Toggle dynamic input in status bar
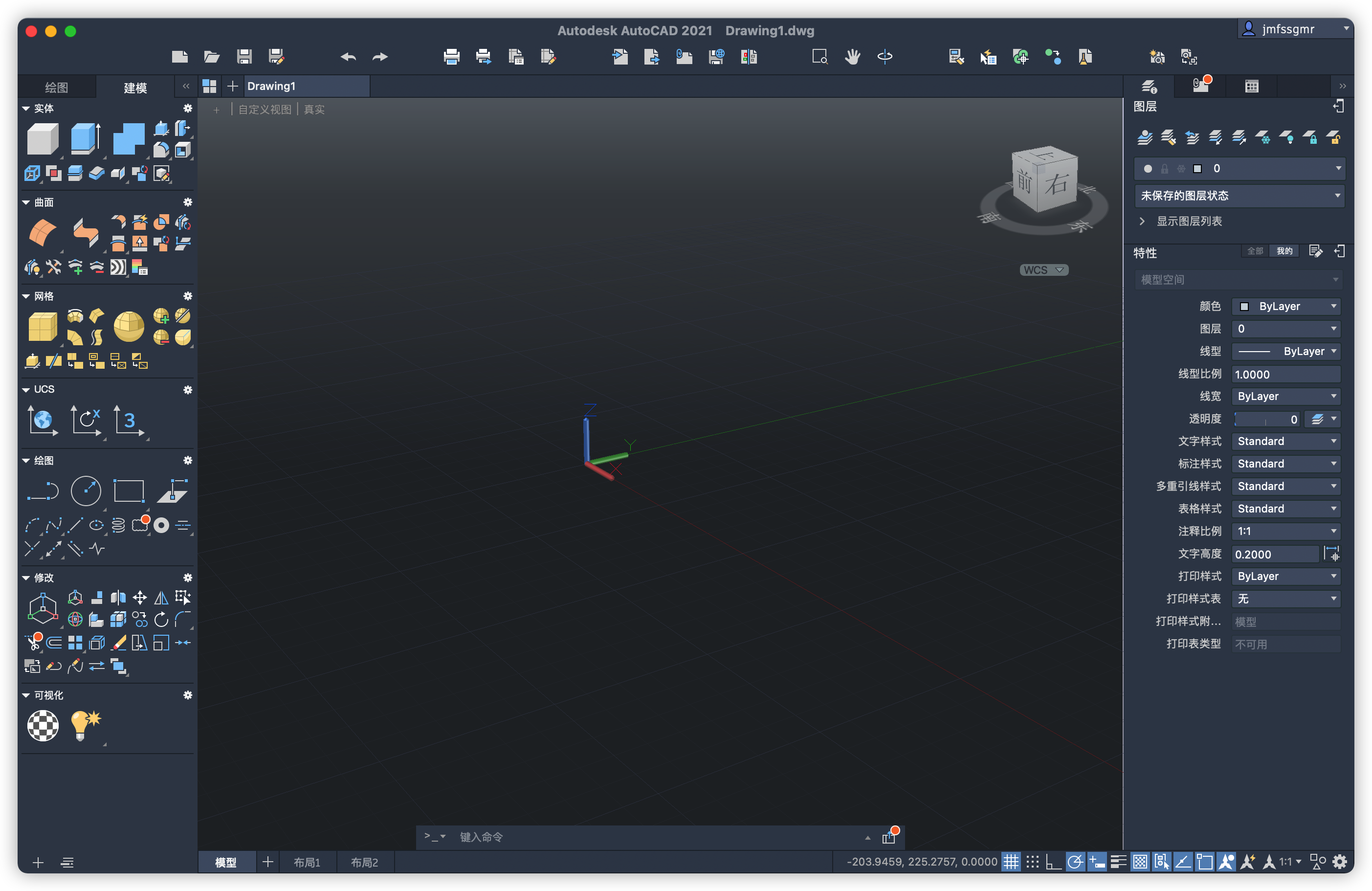This screenshot has height=891, width=1372. [1097, 862]
